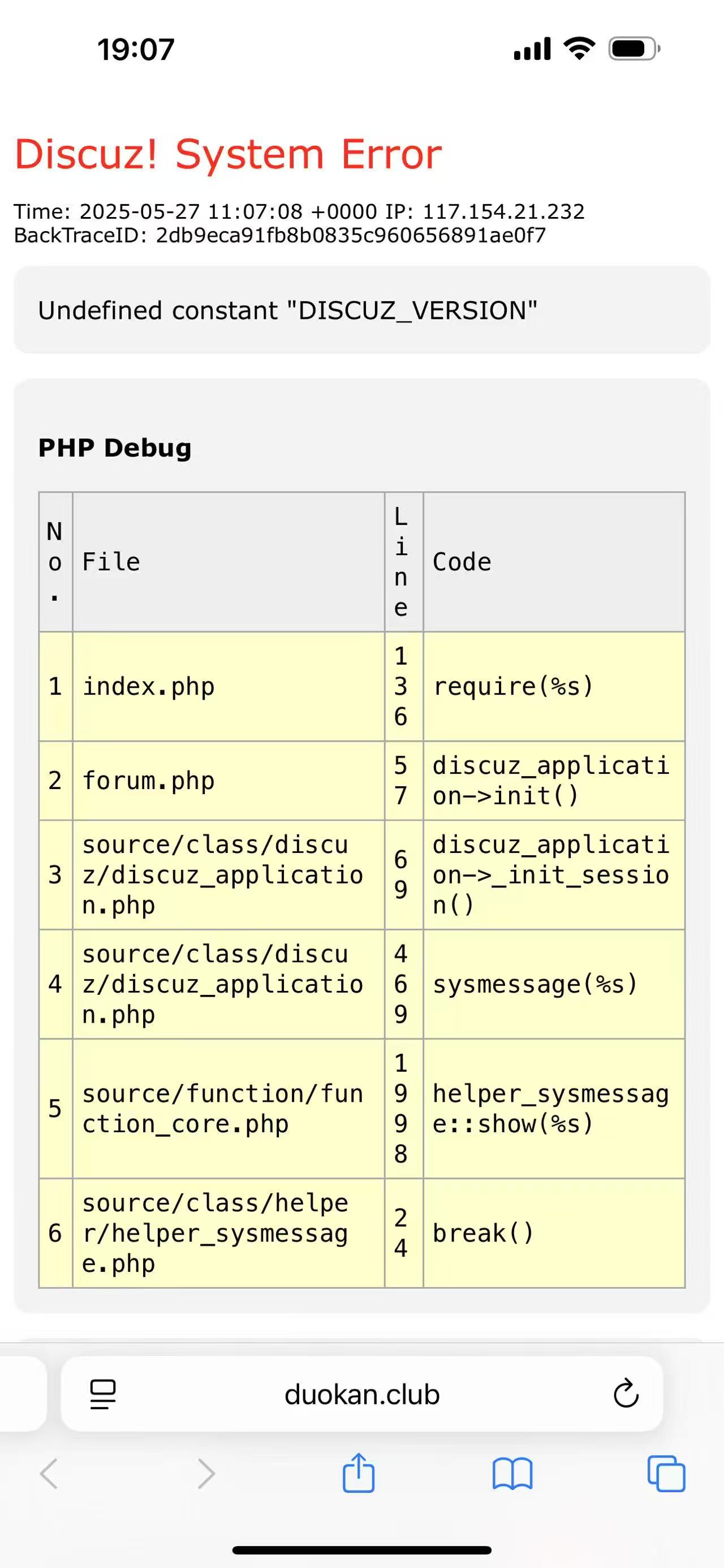This screenshot has height=1568, width=724.
Task: Tap row number 1 in the No. column
Action: pyautogui.click(x=55, y=687)
